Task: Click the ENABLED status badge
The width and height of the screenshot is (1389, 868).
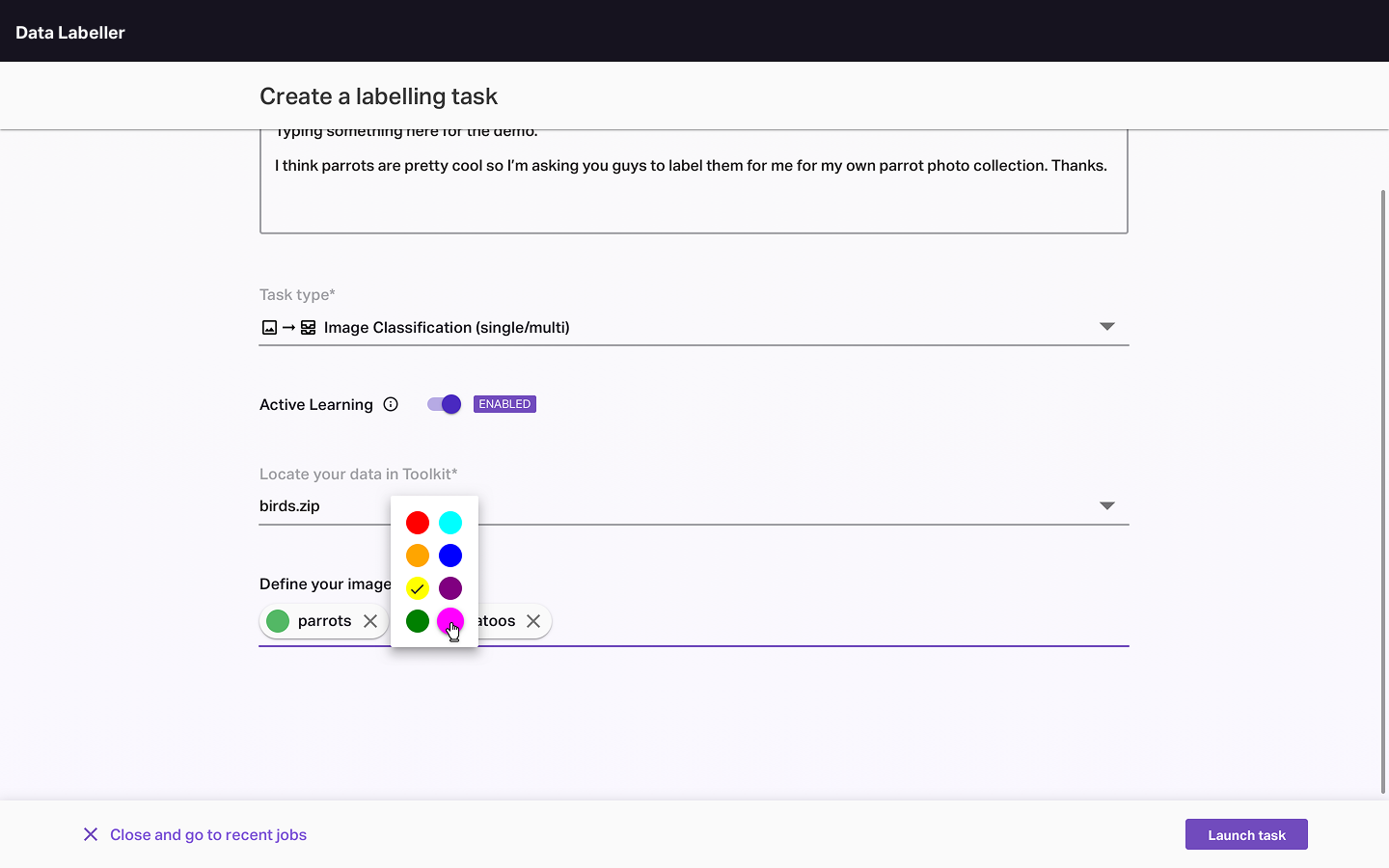Action: pos(504,404)
